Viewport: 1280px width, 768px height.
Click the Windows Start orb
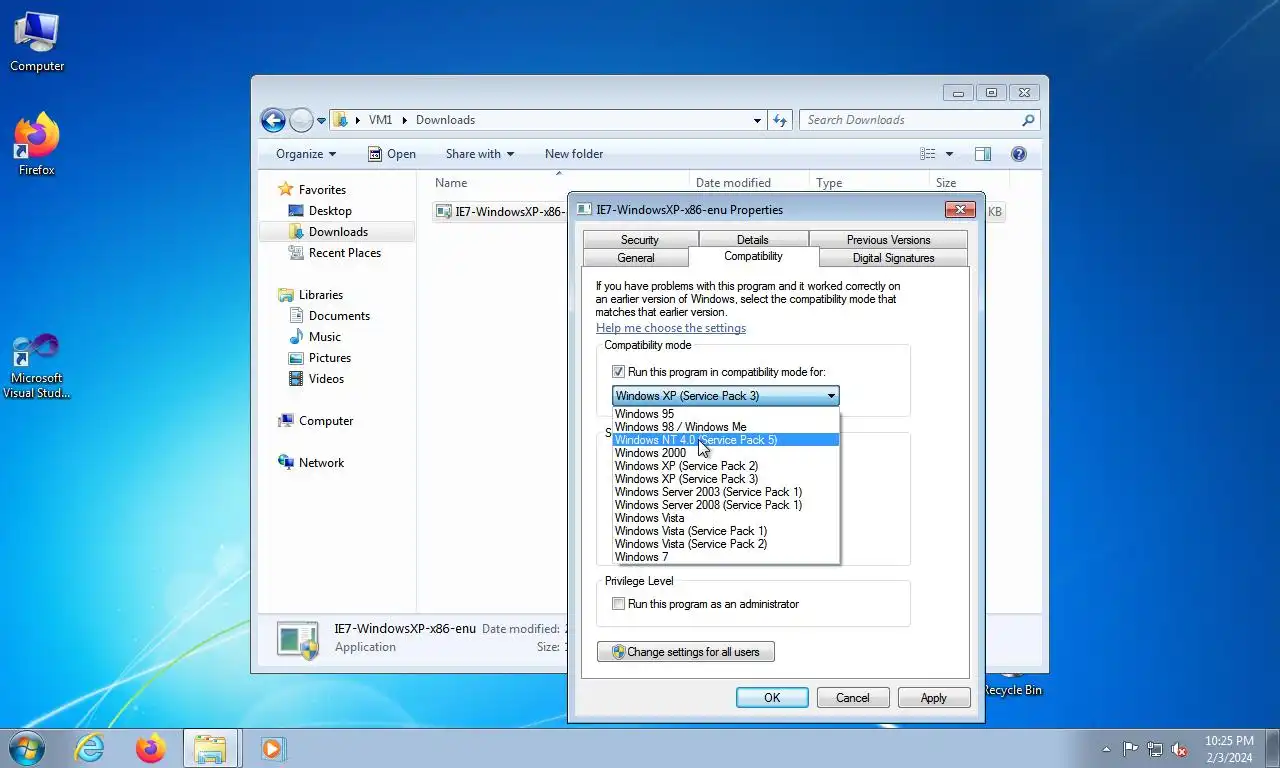pos(26,748)
